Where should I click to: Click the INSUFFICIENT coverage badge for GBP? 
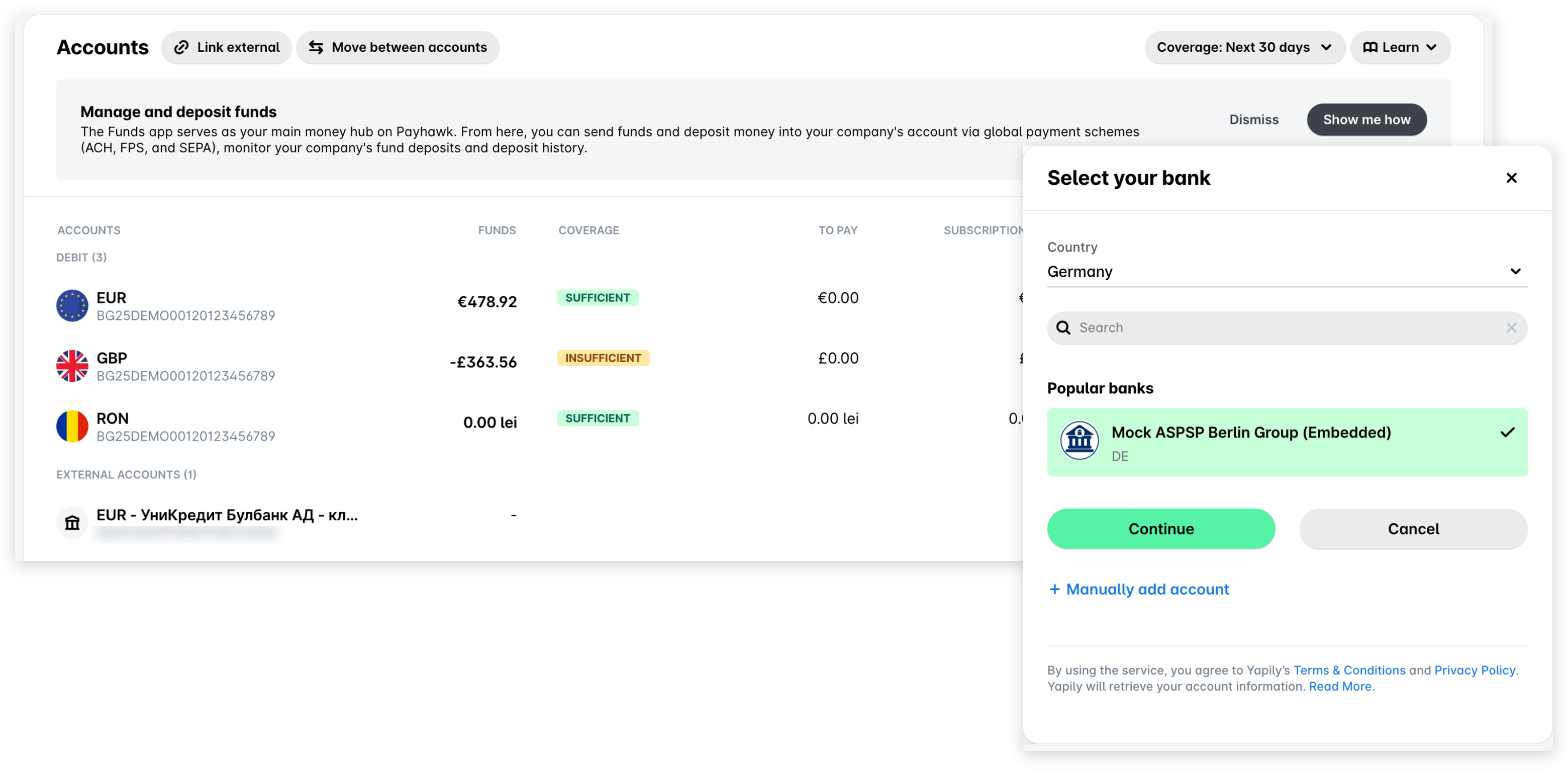click(603, 358)
